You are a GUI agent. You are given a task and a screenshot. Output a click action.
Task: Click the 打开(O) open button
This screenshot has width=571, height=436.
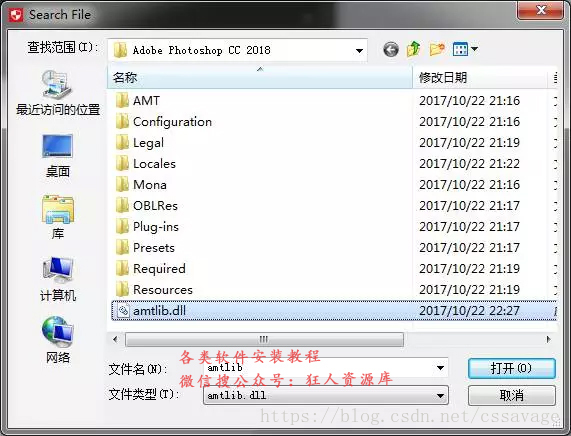pyautogui.click(x=512, y=369)
